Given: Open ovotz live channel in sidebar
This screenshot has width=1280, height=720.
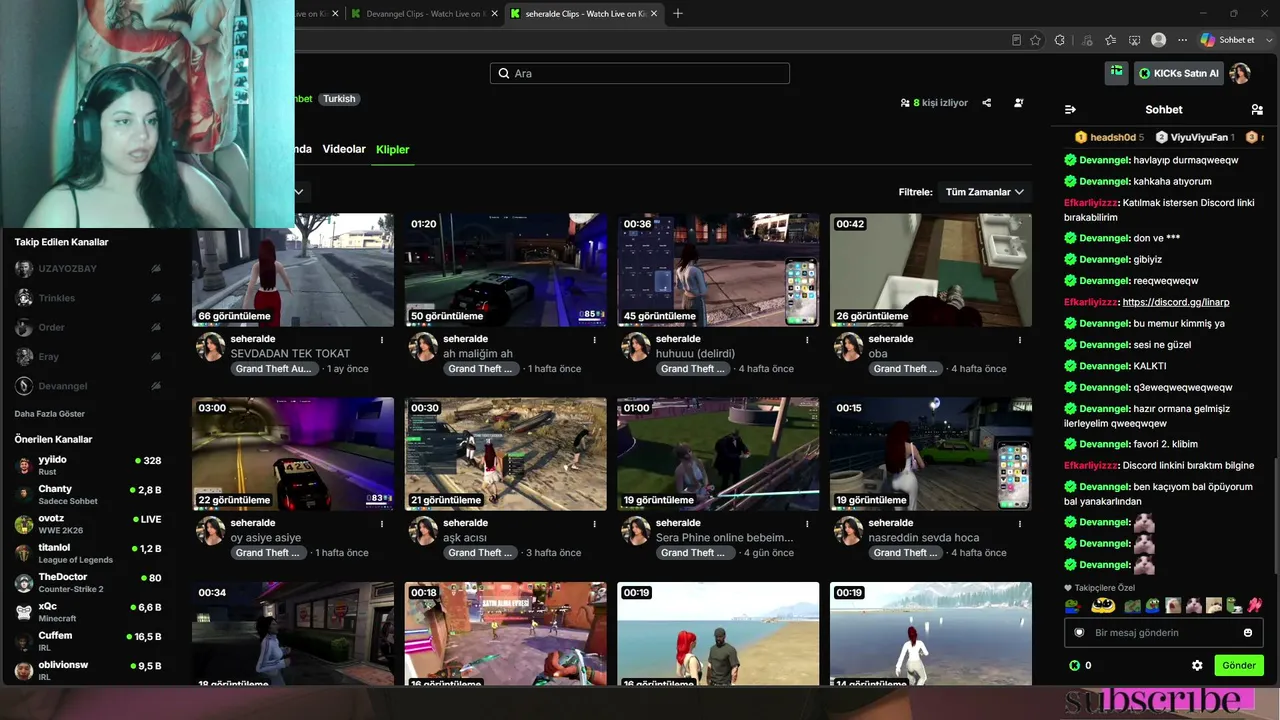Looking at the screenshot, I should coord(88,524).
